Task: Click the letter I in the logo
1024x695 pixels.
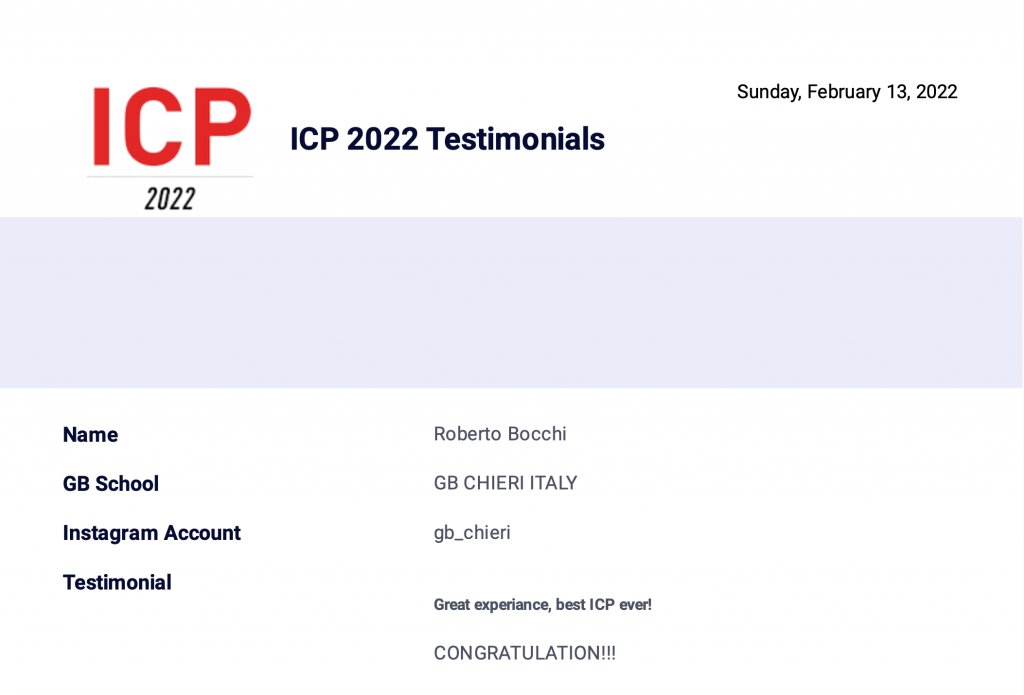Action: (101, 126)
